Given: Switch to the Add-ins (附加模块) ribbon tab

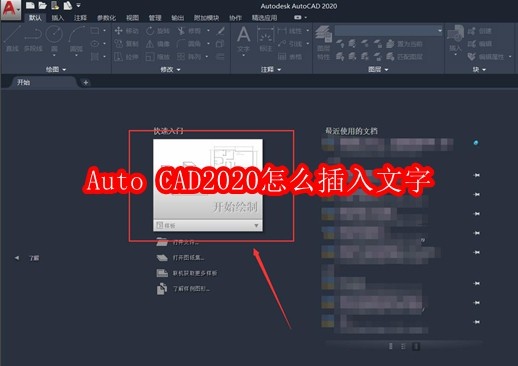Looking at the screenshot, I should 206,18.
